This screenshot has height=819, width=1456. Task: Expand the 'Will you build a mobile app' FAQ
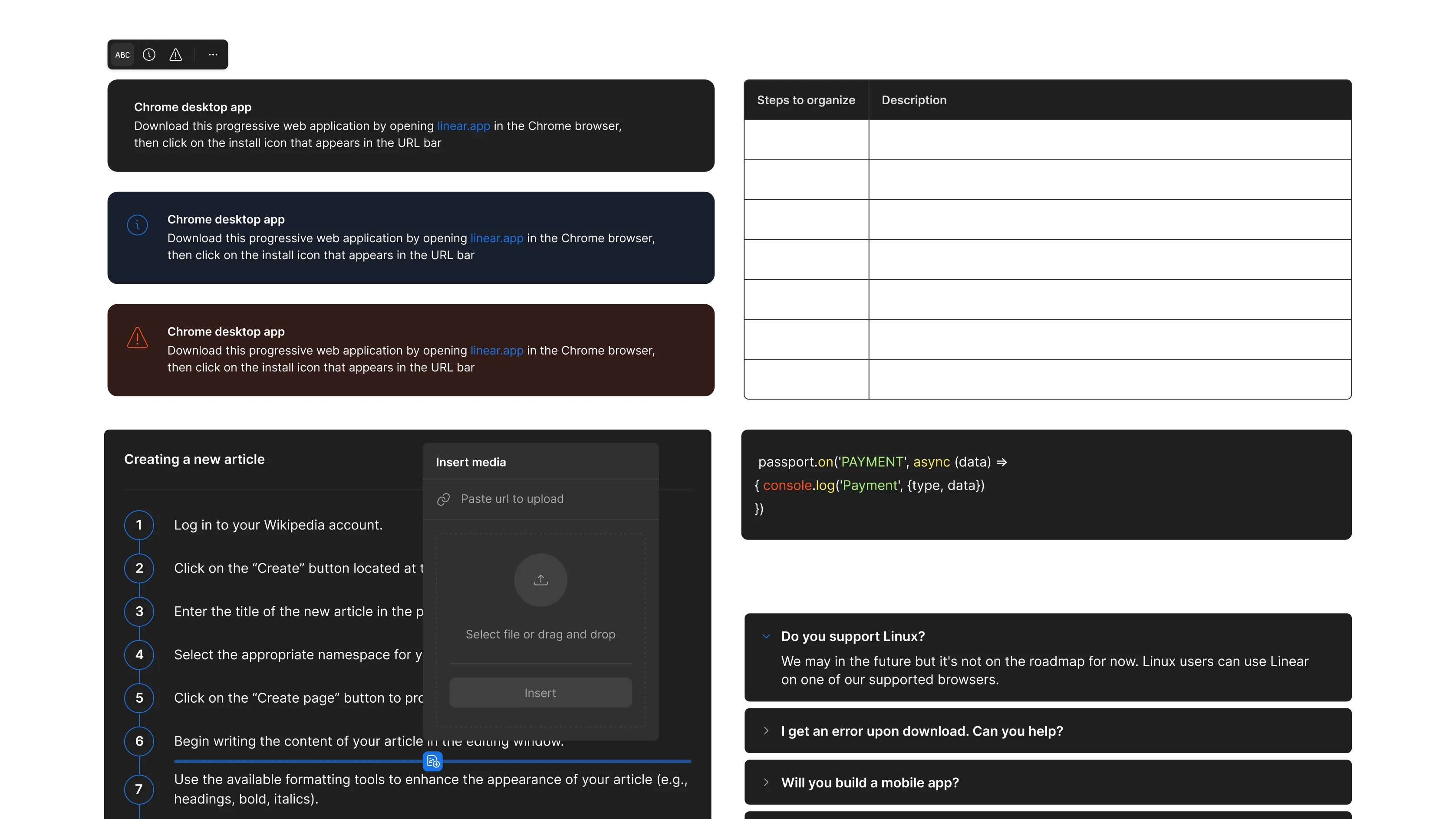[x=870, y=782]
